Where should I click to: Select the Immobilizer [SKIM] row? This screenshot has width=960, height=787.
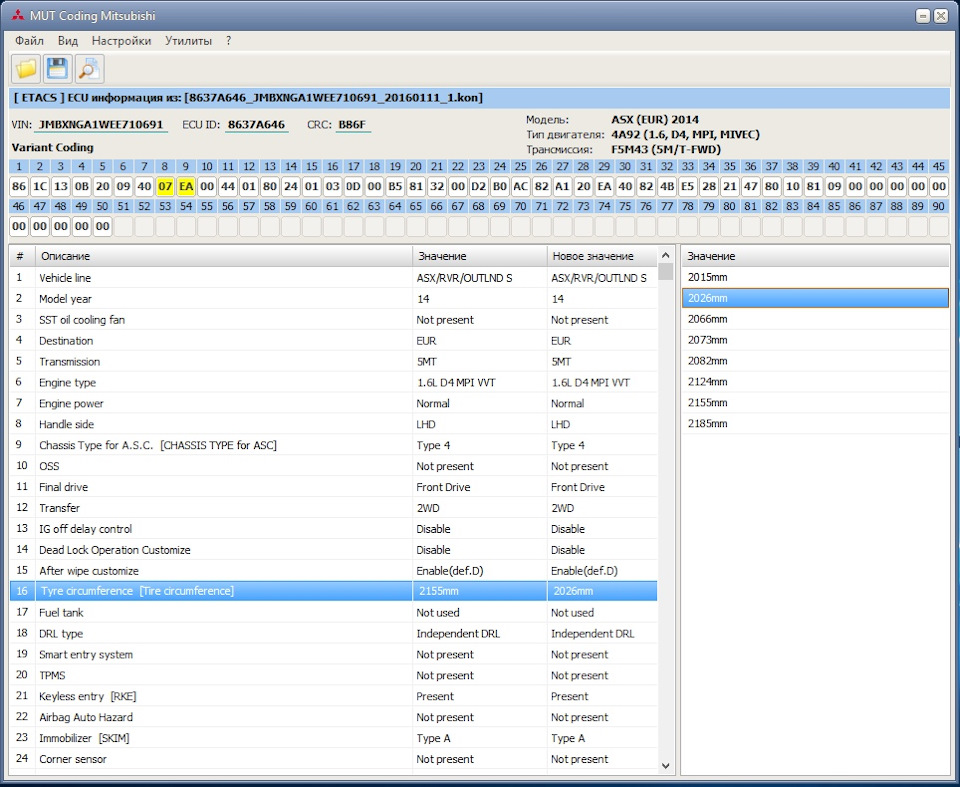334,738
